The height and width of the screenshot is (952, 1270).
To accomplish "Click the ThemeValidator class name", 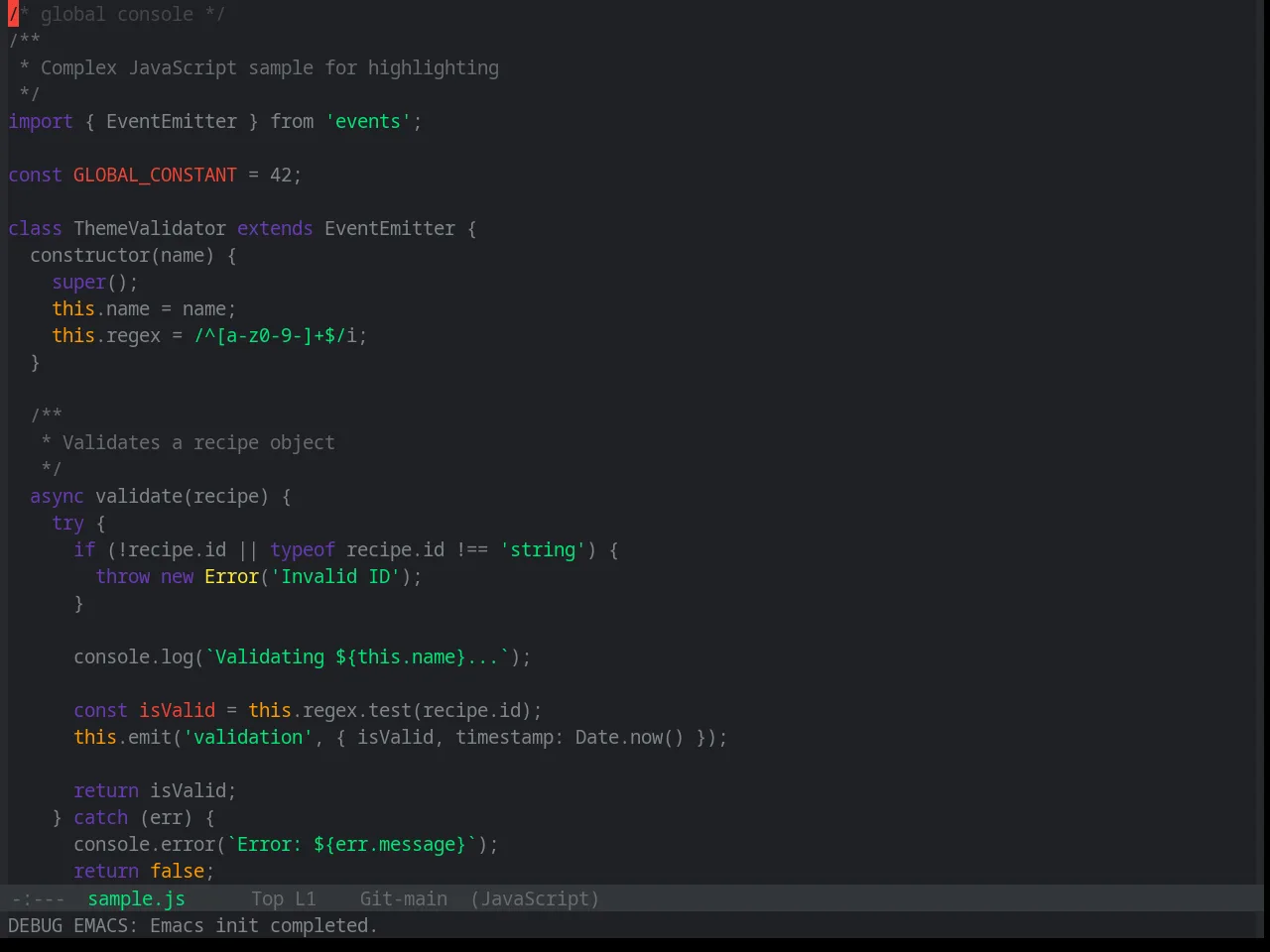I will coord(150,228).
